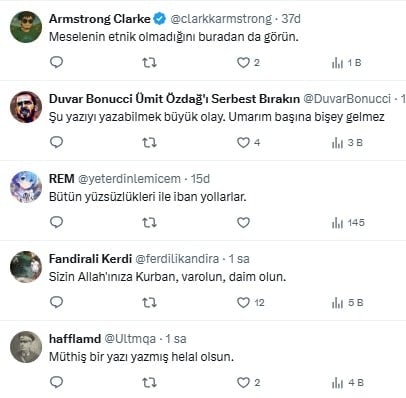Like Duvar Bonucci's tweet with 4 likes
This screenshot has height=398, width=406.
point(248,143)
